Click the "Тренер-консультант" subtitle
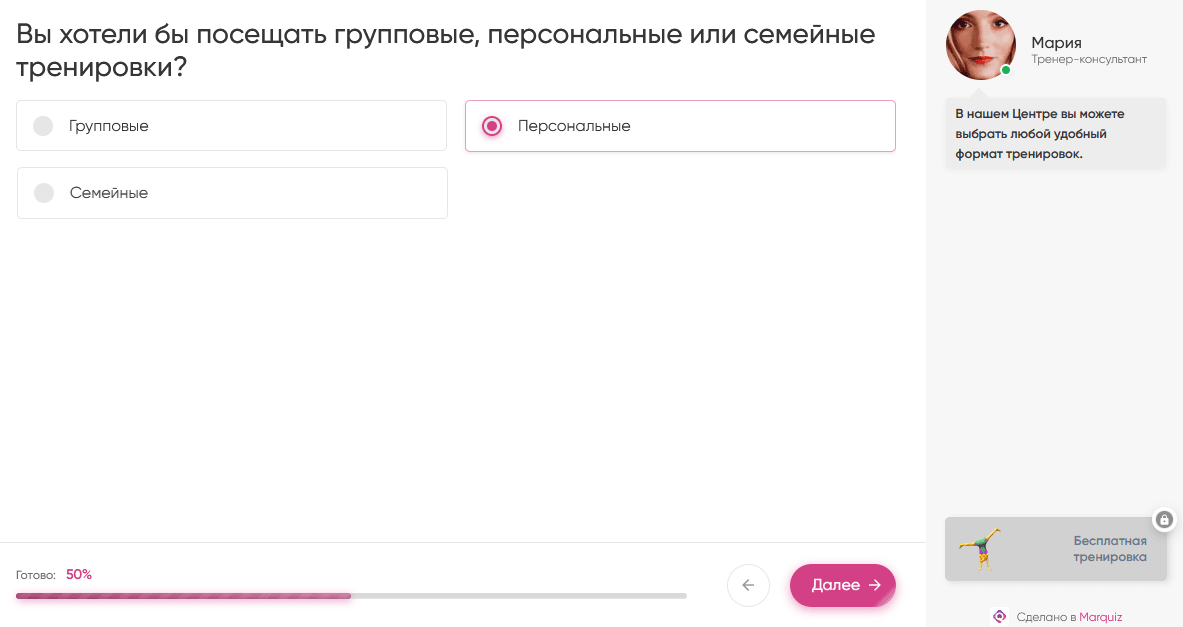This screenshot has height=627, width=1183. [x=1089, y=60]
